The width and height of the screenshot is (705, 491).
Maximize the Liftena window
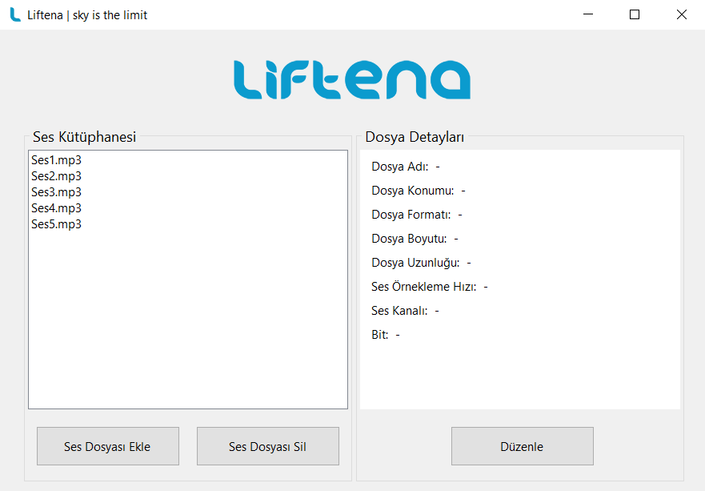[x=634, y=15]
